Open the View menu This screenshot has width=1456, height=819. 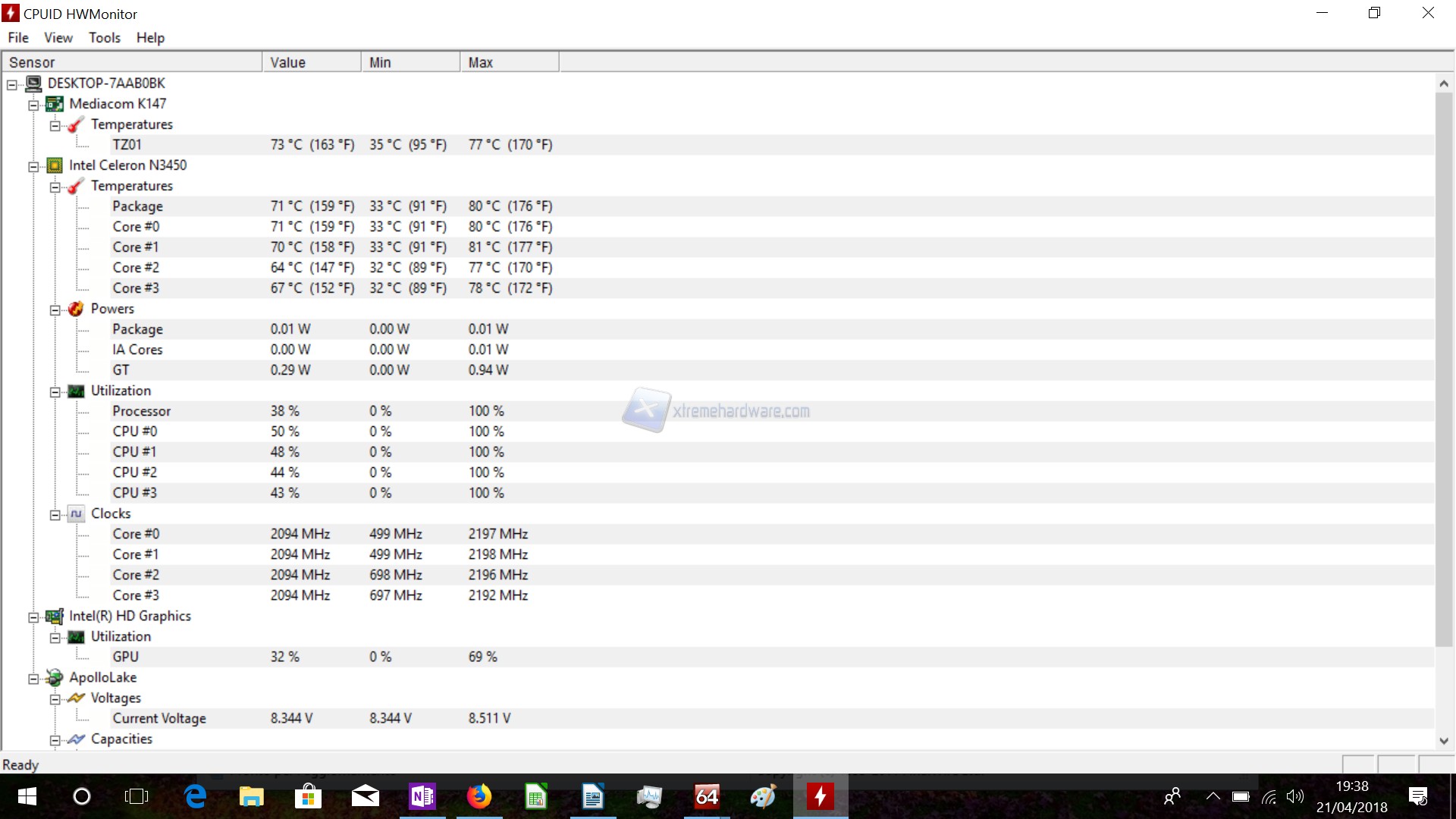point(58,38)
